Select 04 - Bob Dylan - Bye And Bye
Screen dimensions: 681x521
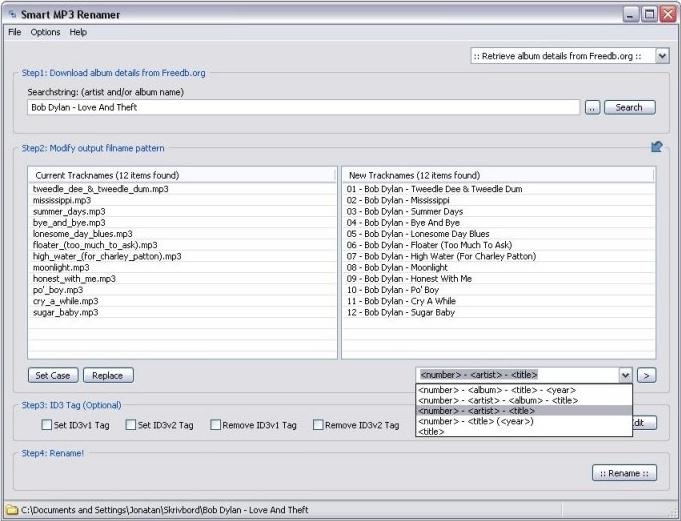point(498,223)
